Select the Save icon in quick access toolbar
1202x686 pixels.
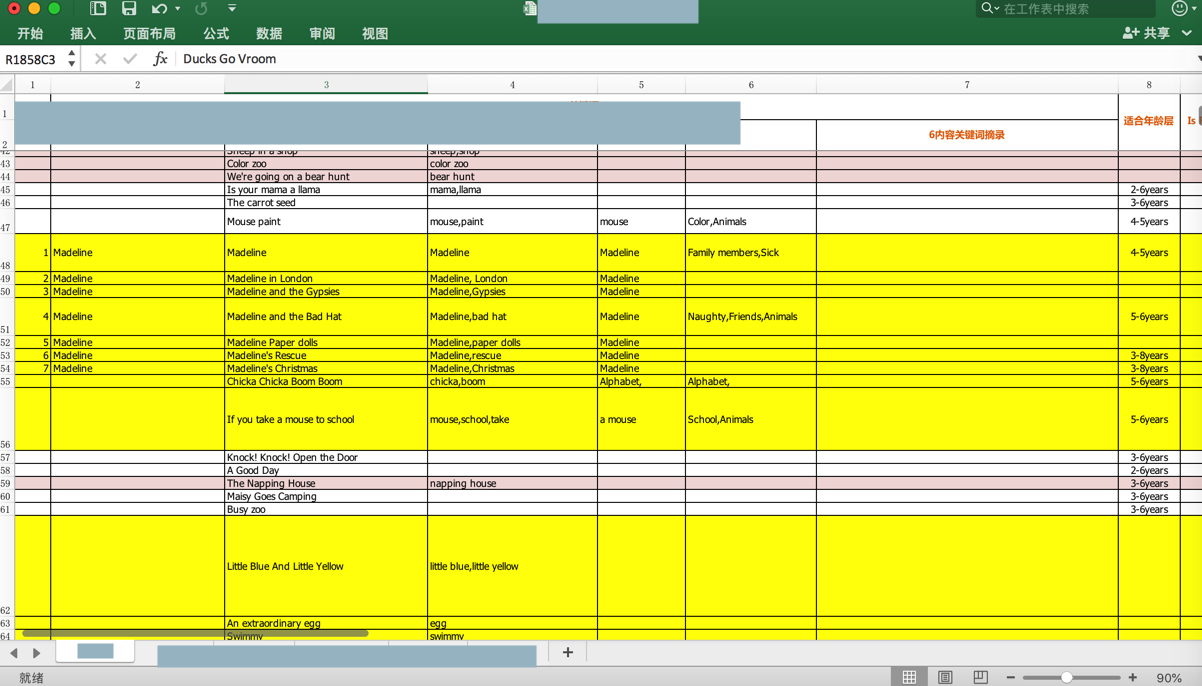point(129,8)
